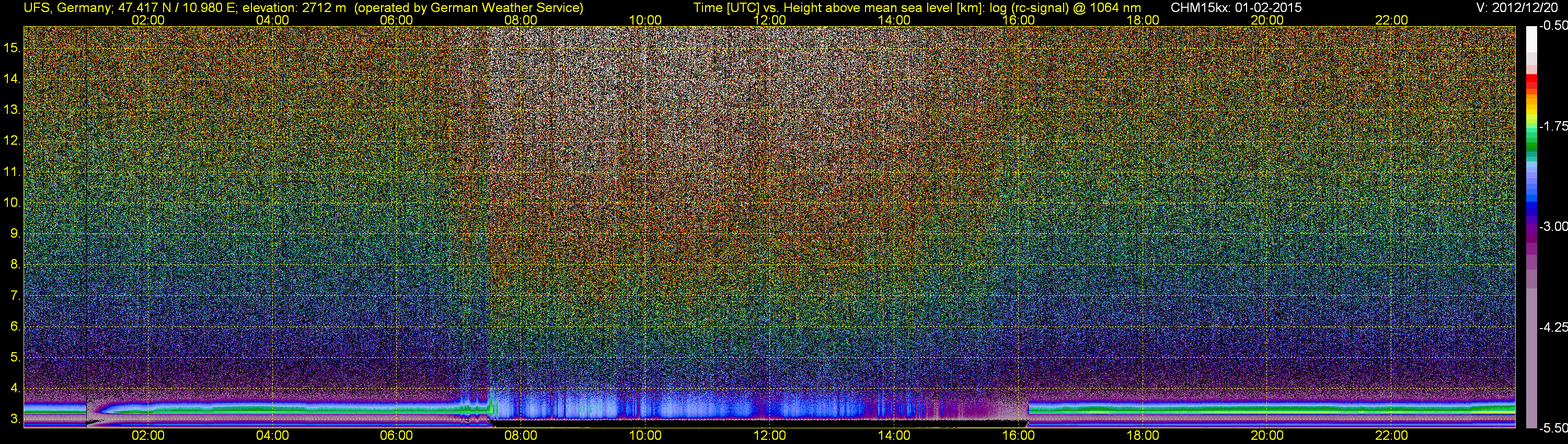Select the -1.75 color scale value
The height and width of the screenshot is (444, 1568).
[1553, 126]
